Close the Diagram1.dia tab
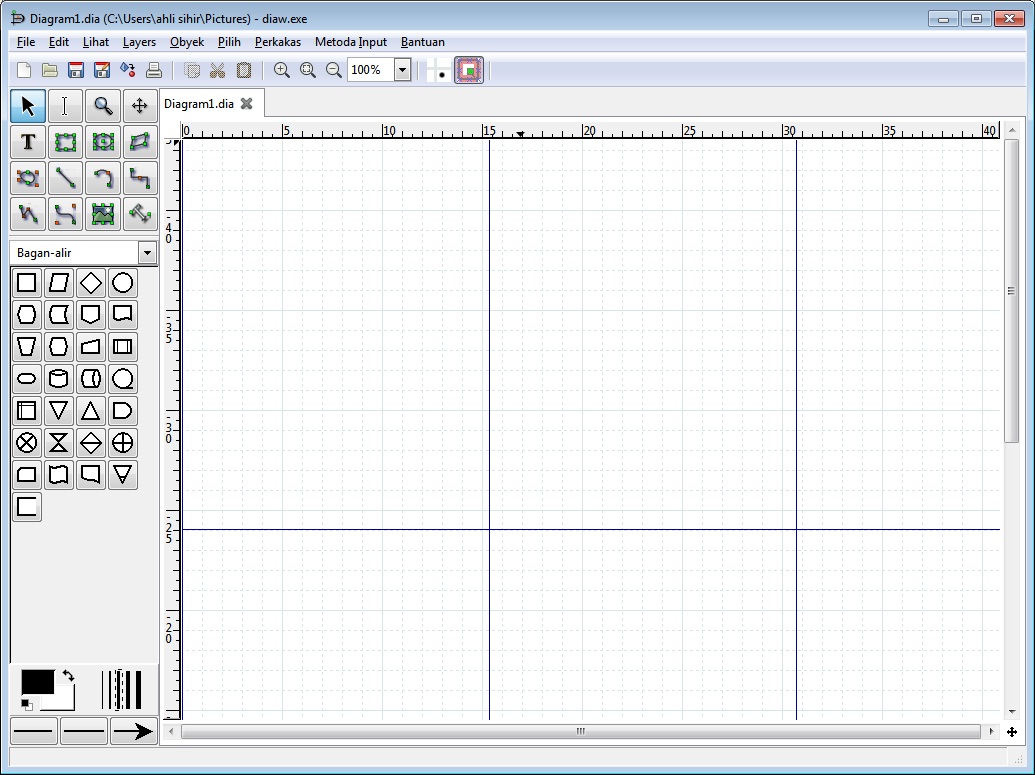 246,103
